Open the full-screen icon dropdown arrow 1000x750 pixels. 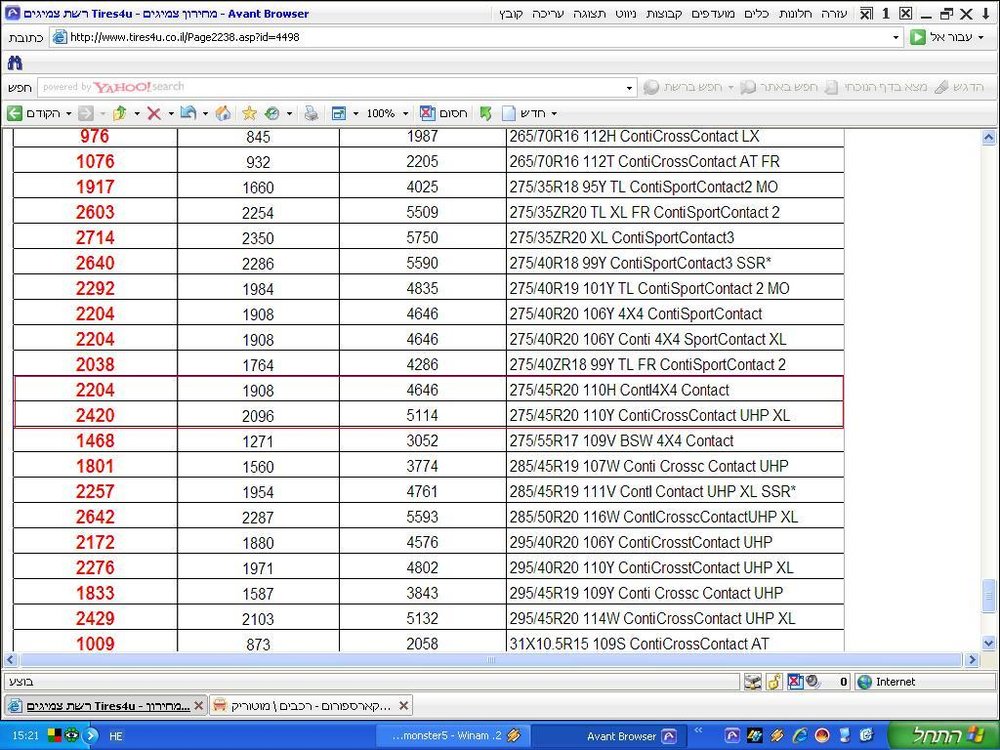pos(355,114)
